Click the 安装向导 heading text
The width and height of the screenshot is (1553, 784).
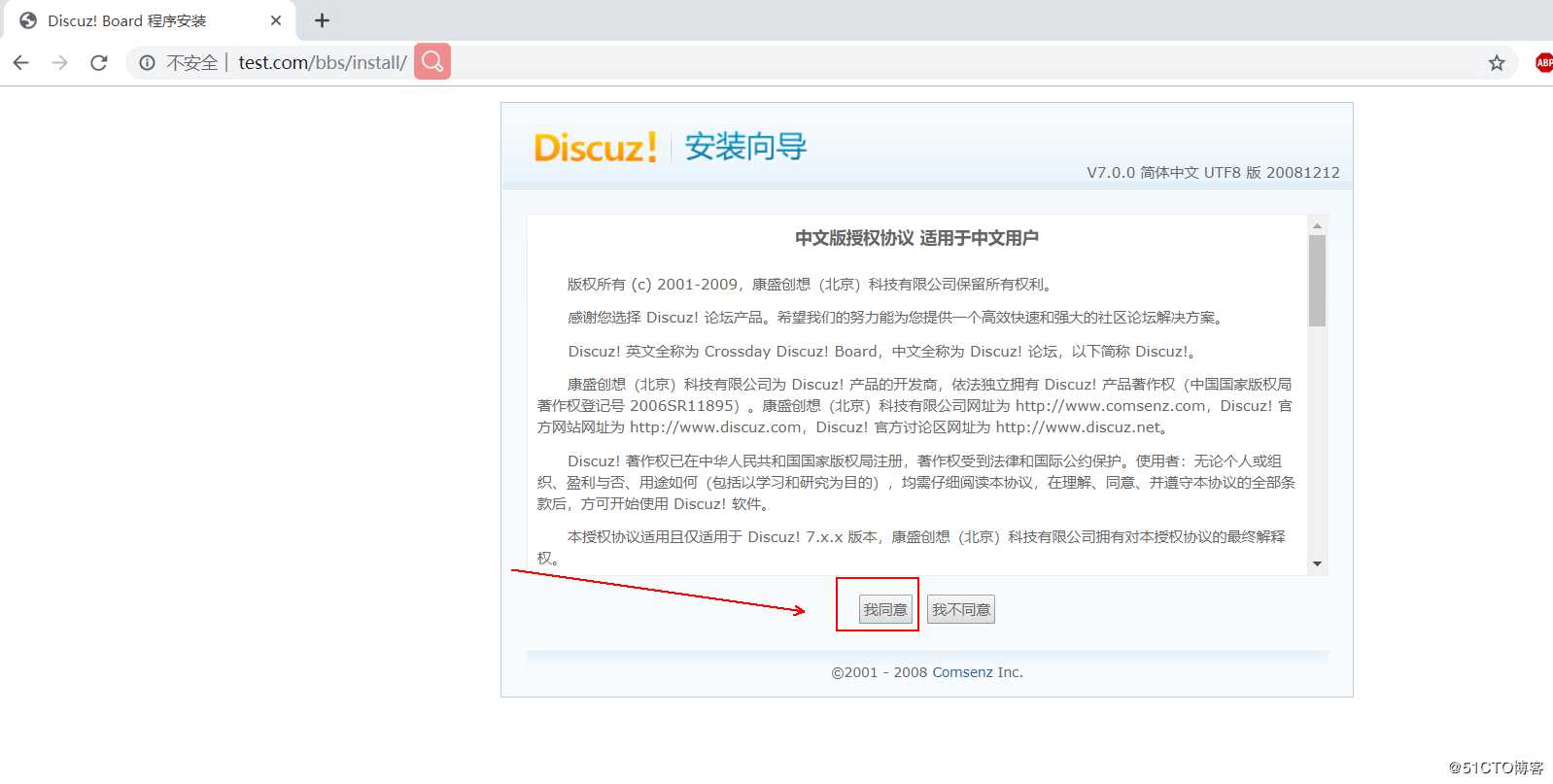tap(745, 147)
